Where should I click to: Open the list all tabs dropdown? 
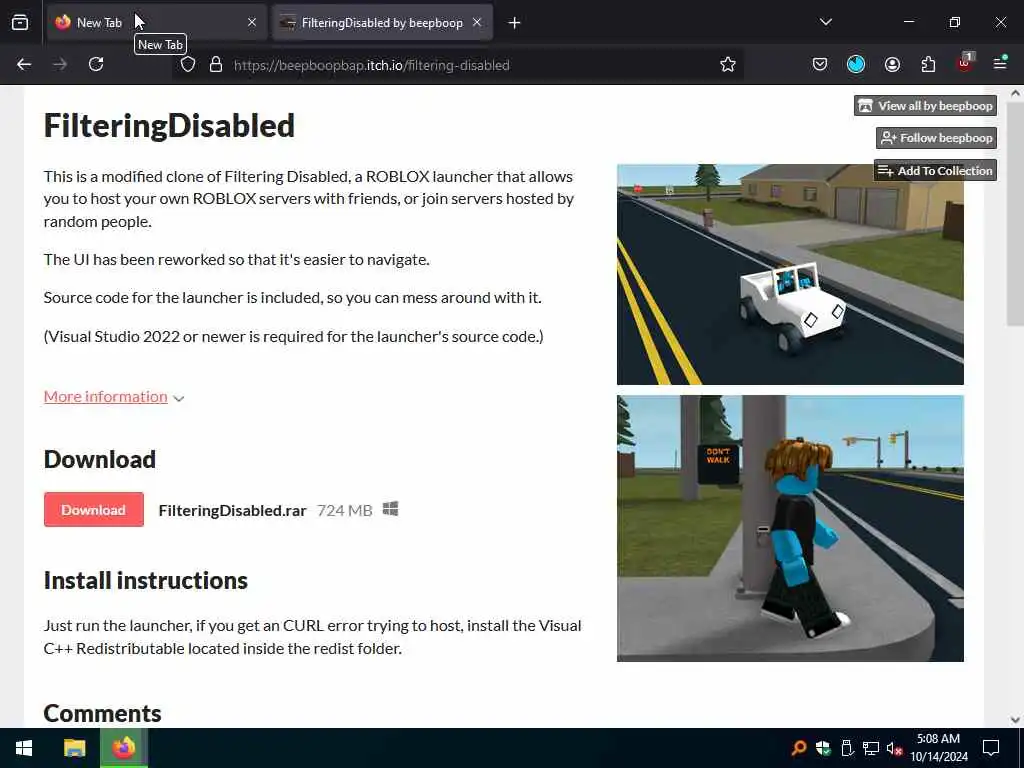point(826,23)
